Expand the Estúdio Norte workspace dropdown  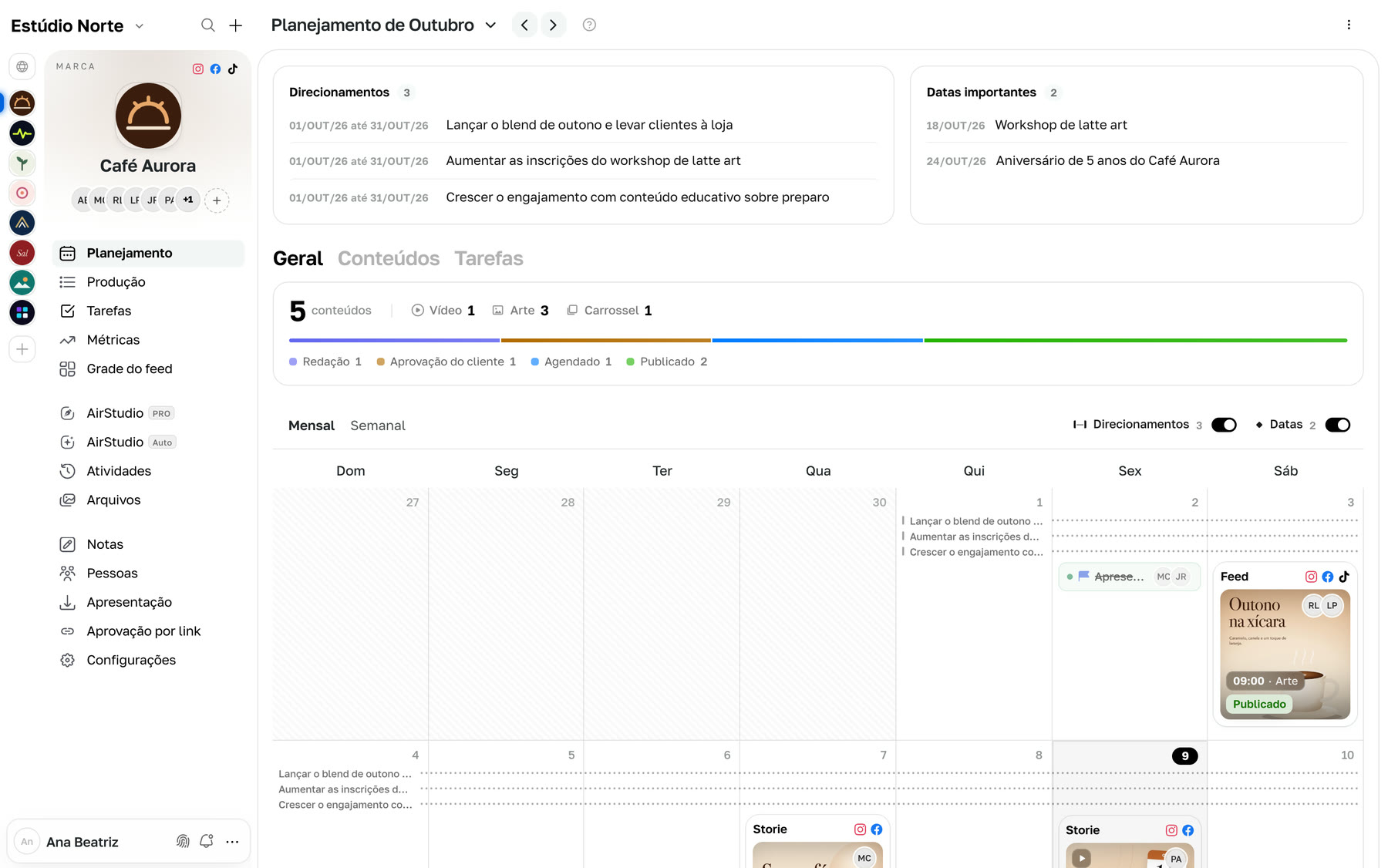pos(140,26)
